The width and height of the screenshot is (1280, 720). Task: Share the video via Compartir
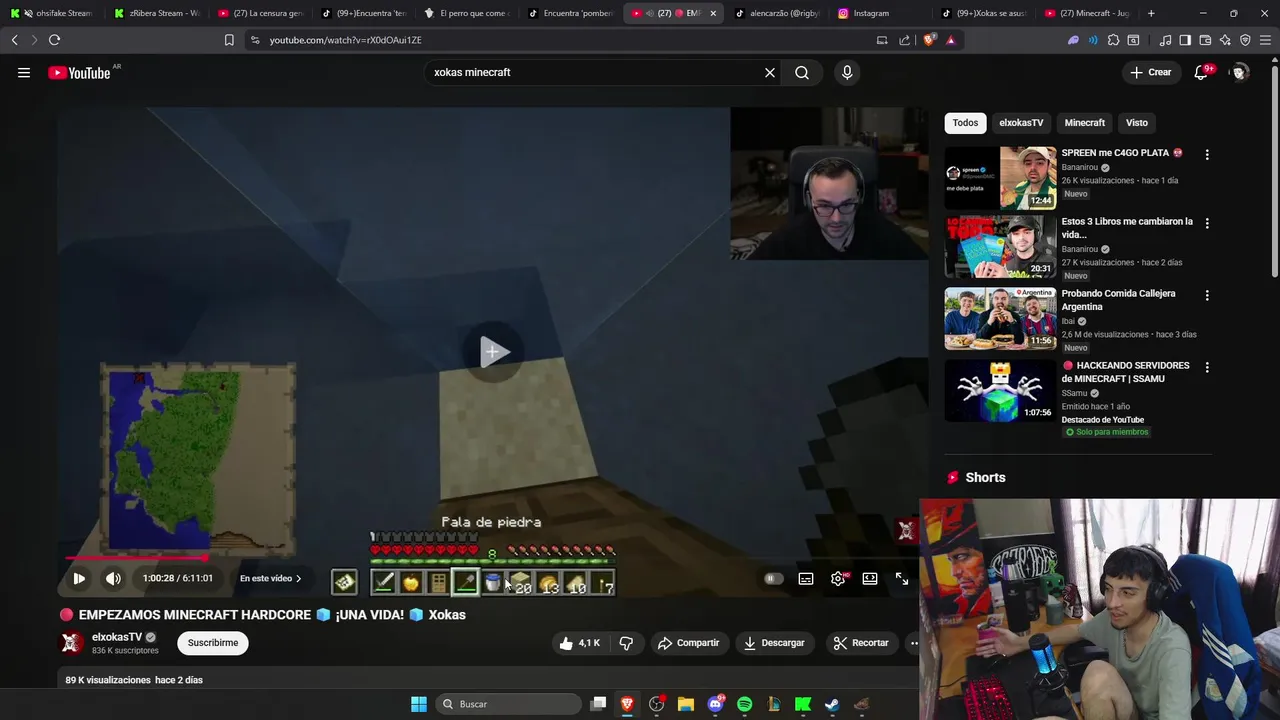tap(688, 643)
